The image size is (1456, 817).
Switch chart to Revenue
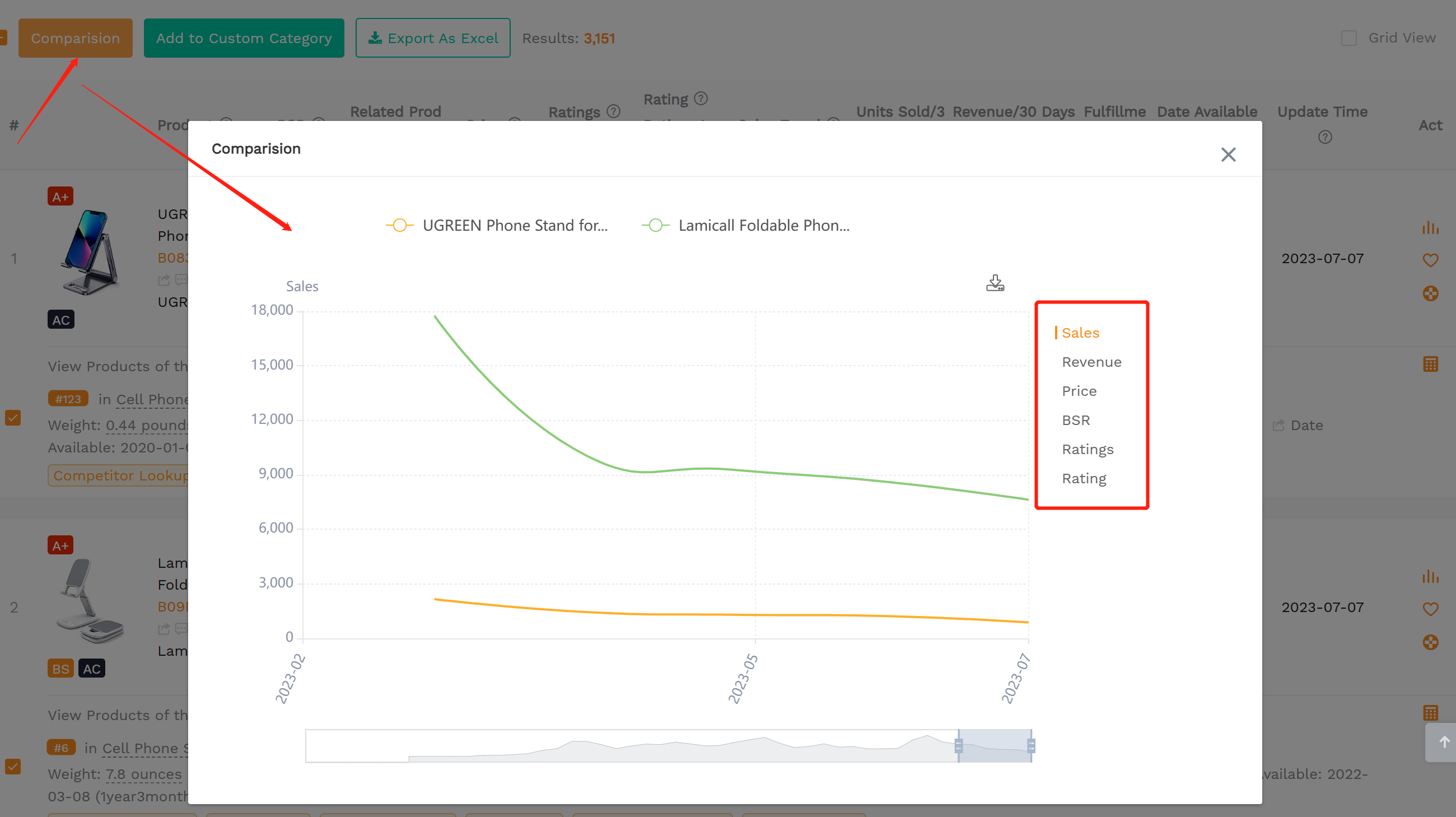coord(1091,362)
